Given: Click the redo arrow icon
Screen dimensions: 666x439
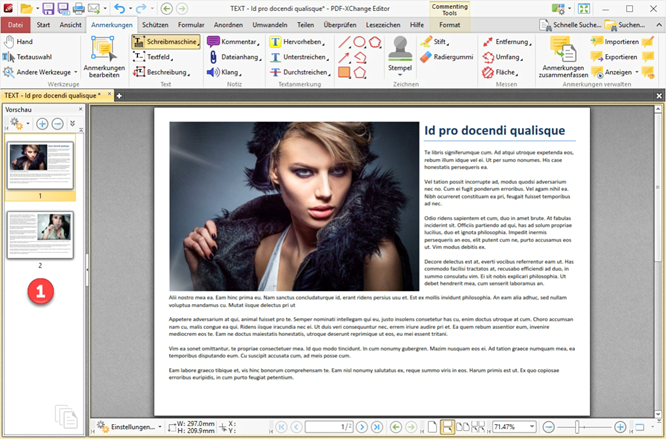Looking at the screenshot, I should pos(141,8).
